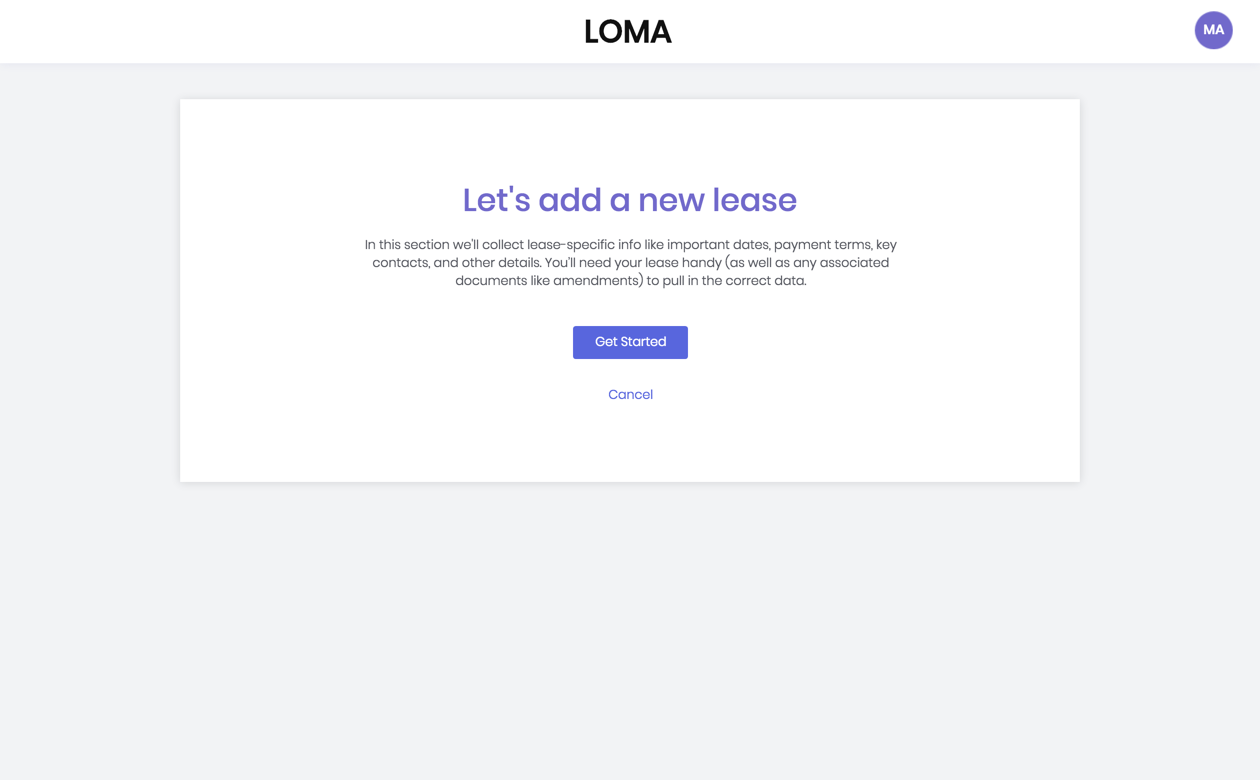
Task: Begin the new lease flow with Get Started
Action: [630, 342]
